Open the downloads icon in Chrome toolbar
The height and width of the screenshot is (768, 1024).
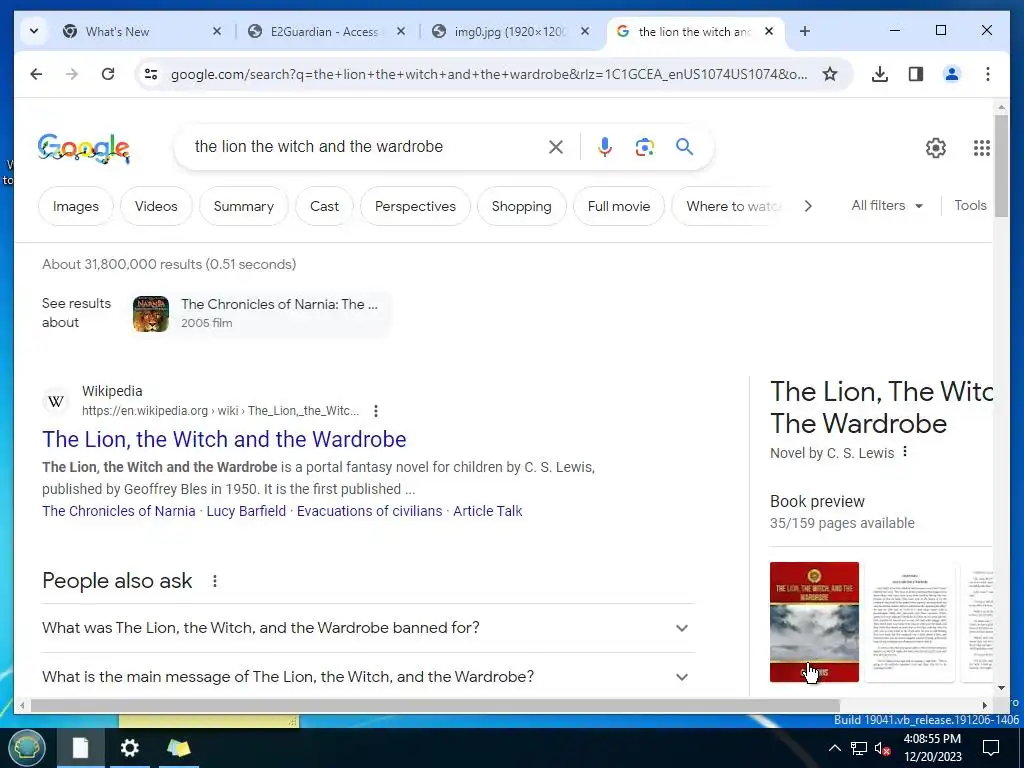click(x=880, y=74)
